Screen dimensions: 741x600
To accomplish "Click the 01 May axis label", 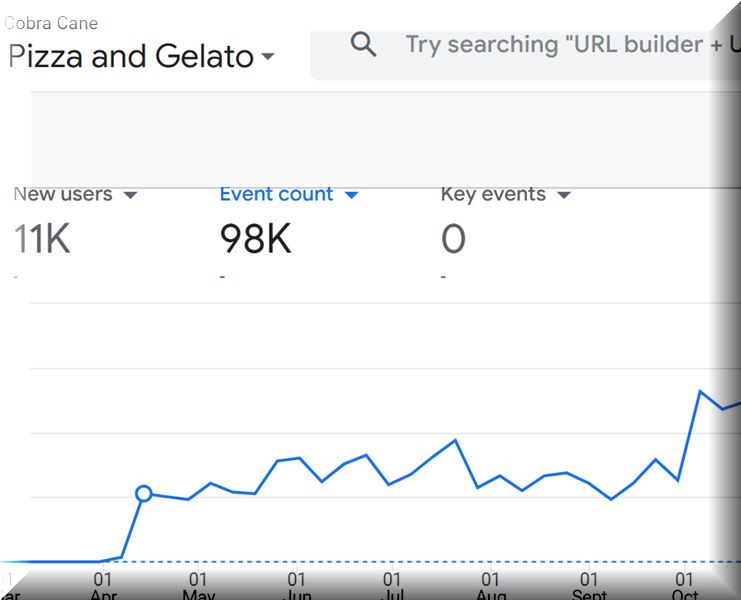I will pos(198,585).
